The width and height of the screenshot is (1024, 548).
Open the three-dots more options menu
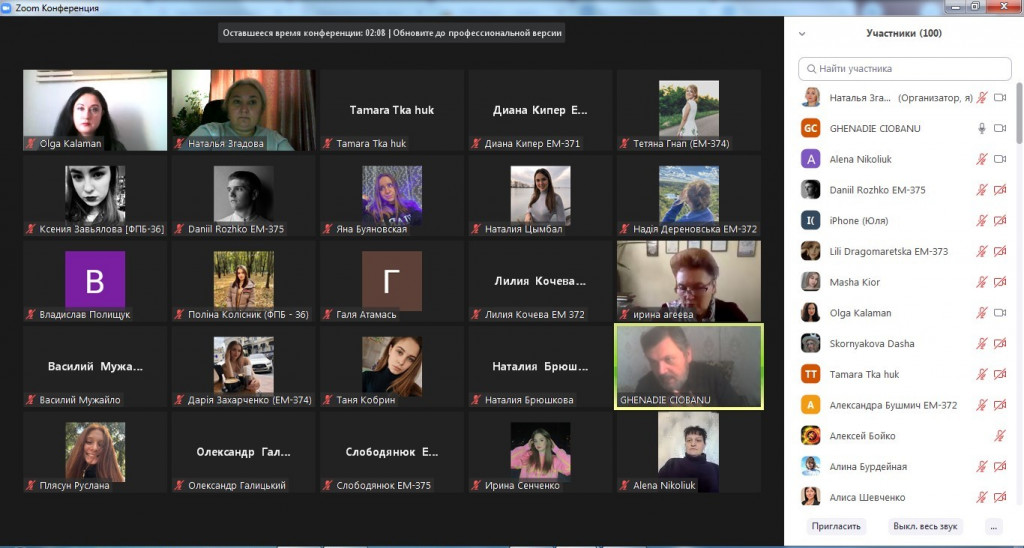(992, 526)
